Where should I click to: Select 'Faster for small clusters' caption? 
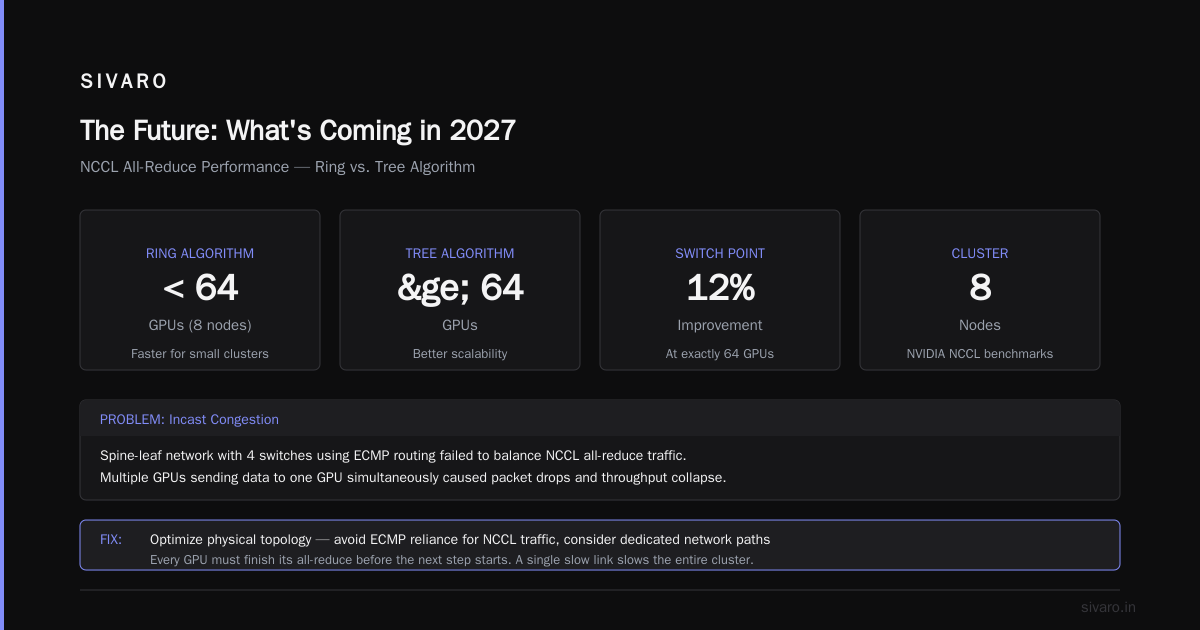pyautogui.click(x=200, y=353)
